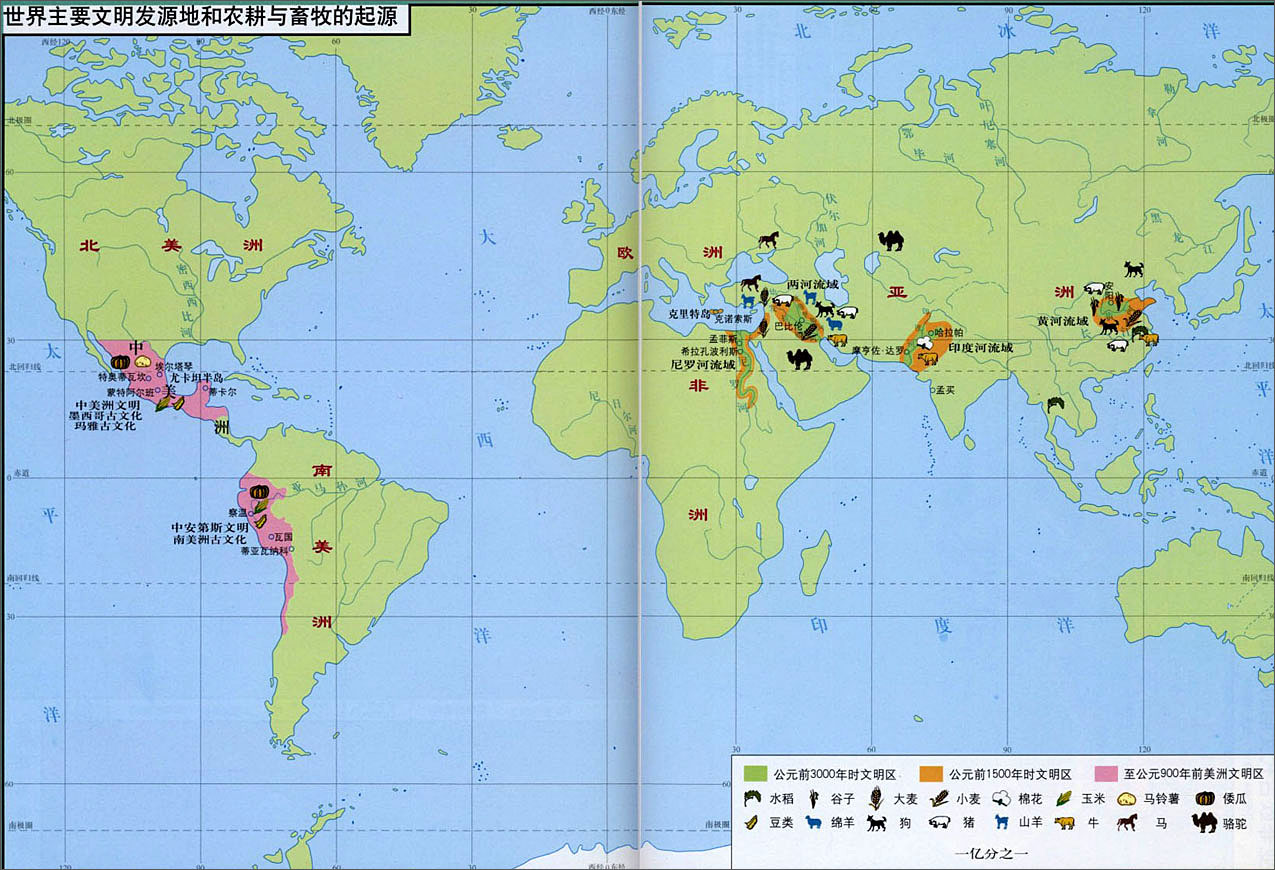Click the camel icon on the Arabian Peninsula
This screenshot has width=1275, height=870.
tap(802, 359)
